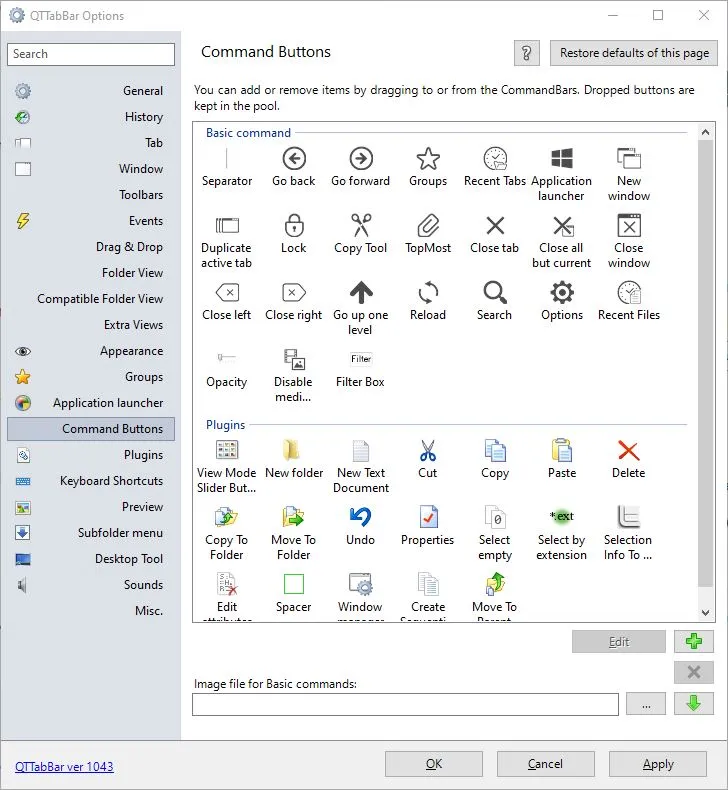Select the New window command icon
Image resolution: width=728 pixels, height=790 pixels.
(x=629, y=159)
